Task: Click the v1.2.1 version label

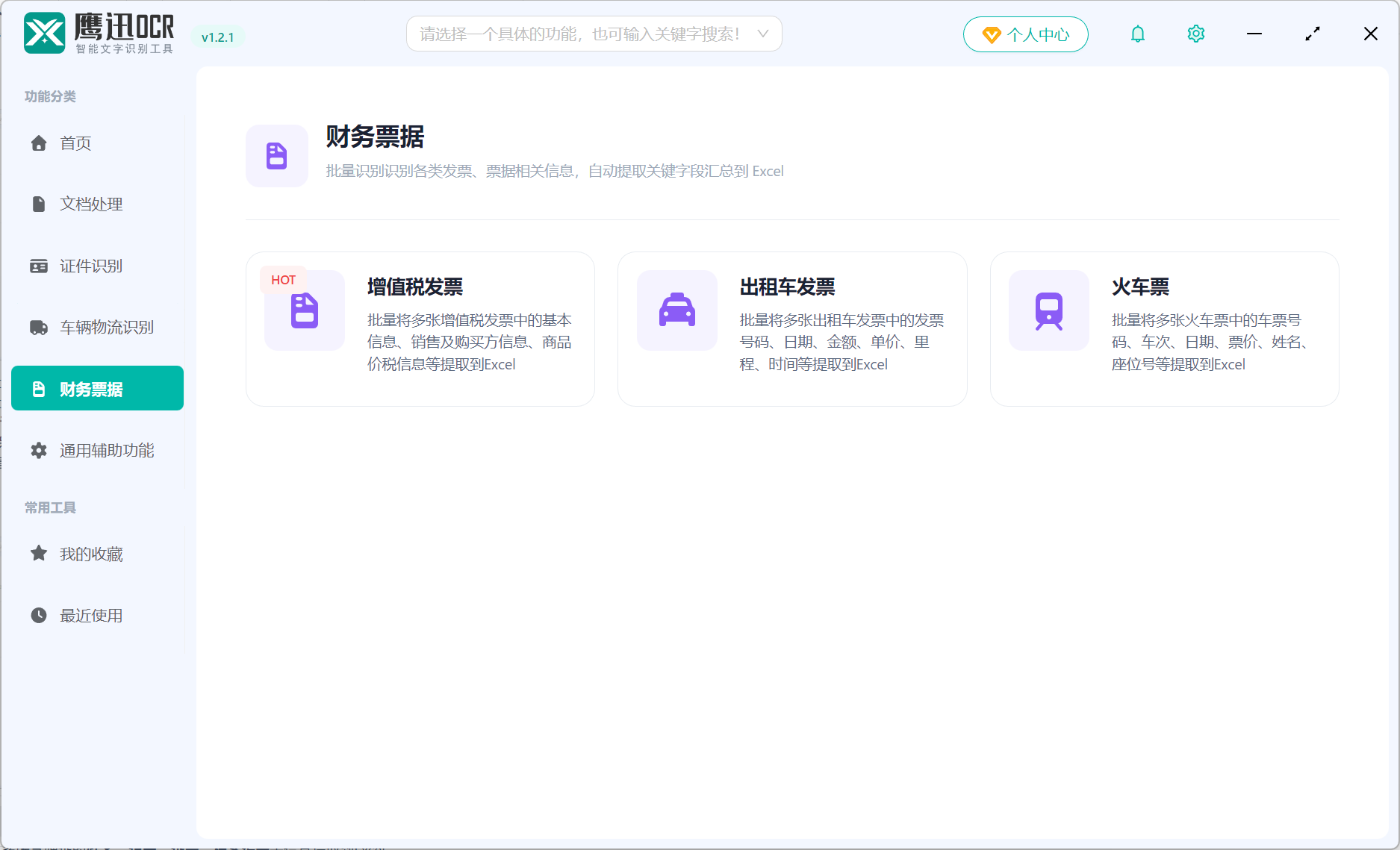Action: pyautogui.click(x=218, y=37)
